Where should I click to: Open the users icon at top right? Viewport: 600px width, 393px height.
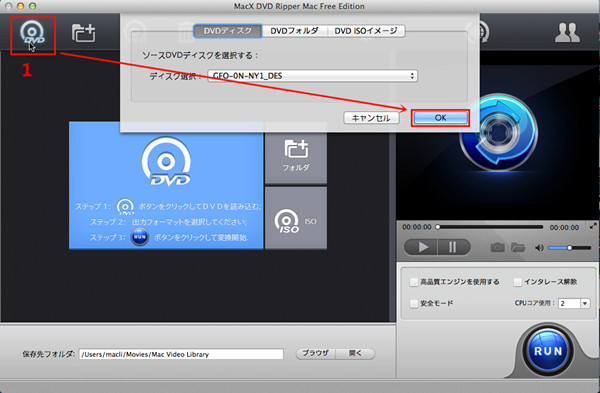point(567,33)
